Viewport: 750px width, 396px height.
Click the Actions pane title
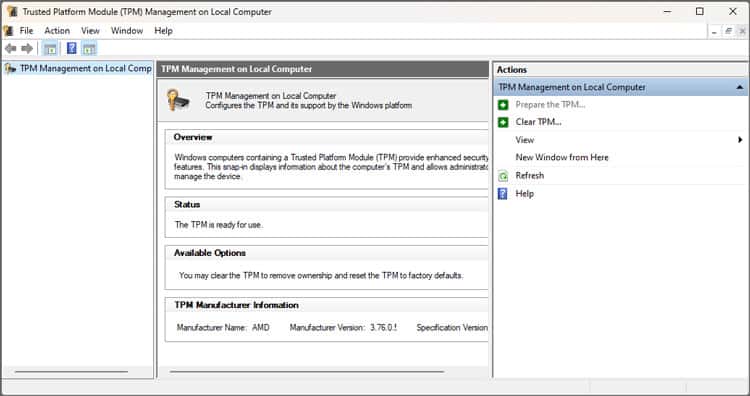[511, 70]
